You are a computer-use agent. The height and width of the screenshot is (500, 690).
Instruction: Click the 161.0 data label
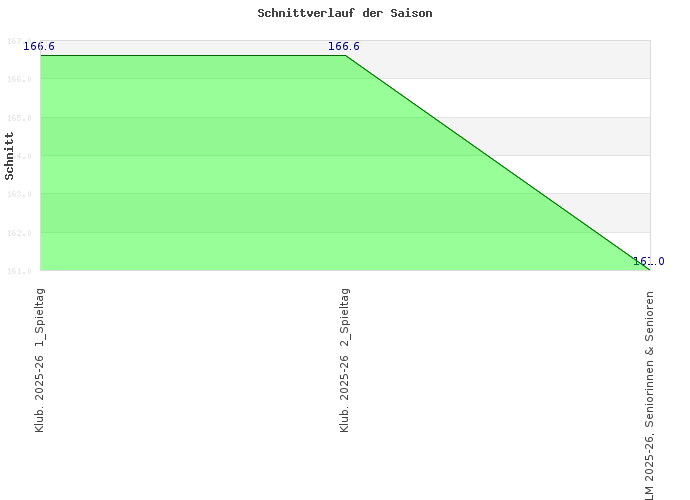[x=648, y=261]
